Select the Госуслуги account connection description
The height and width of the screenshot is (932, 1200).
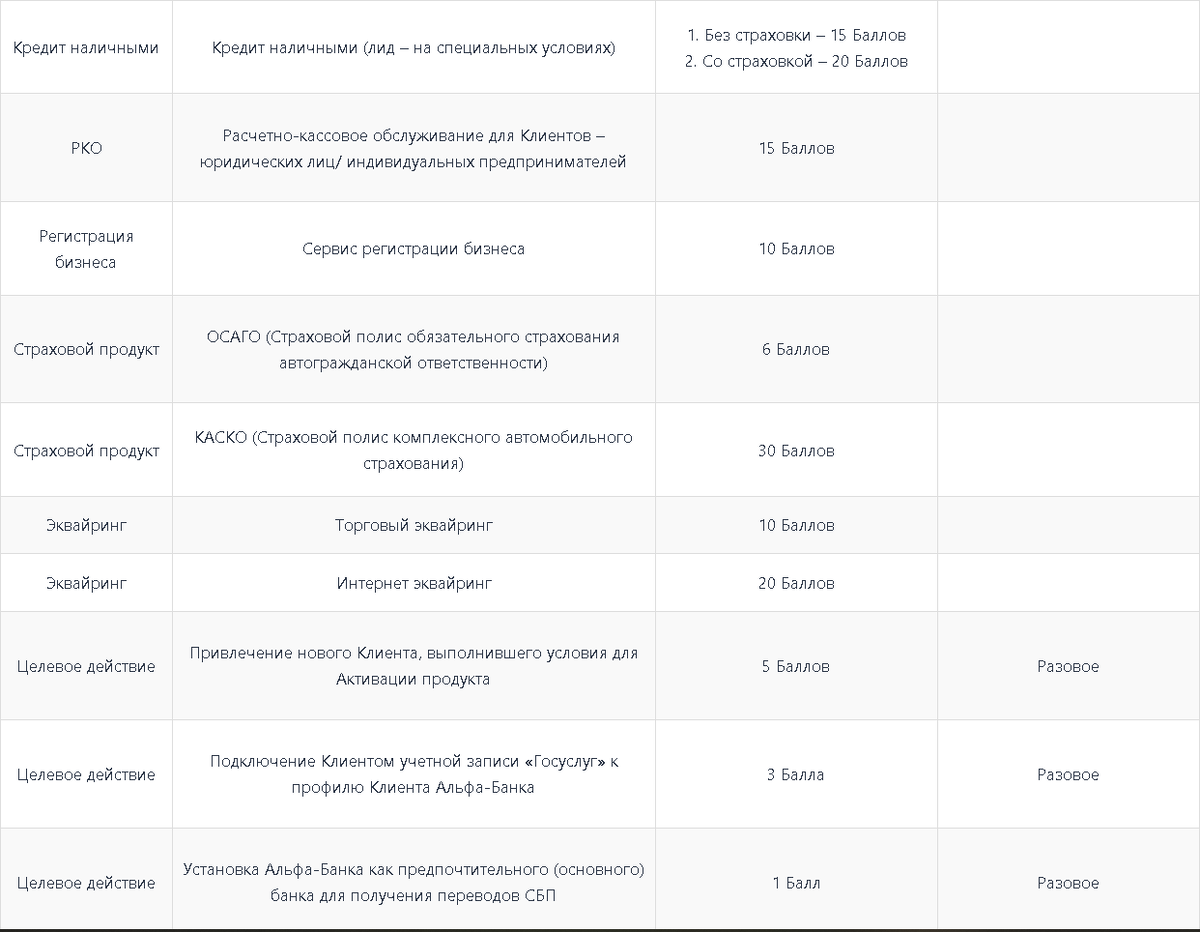tap(414, 775)
